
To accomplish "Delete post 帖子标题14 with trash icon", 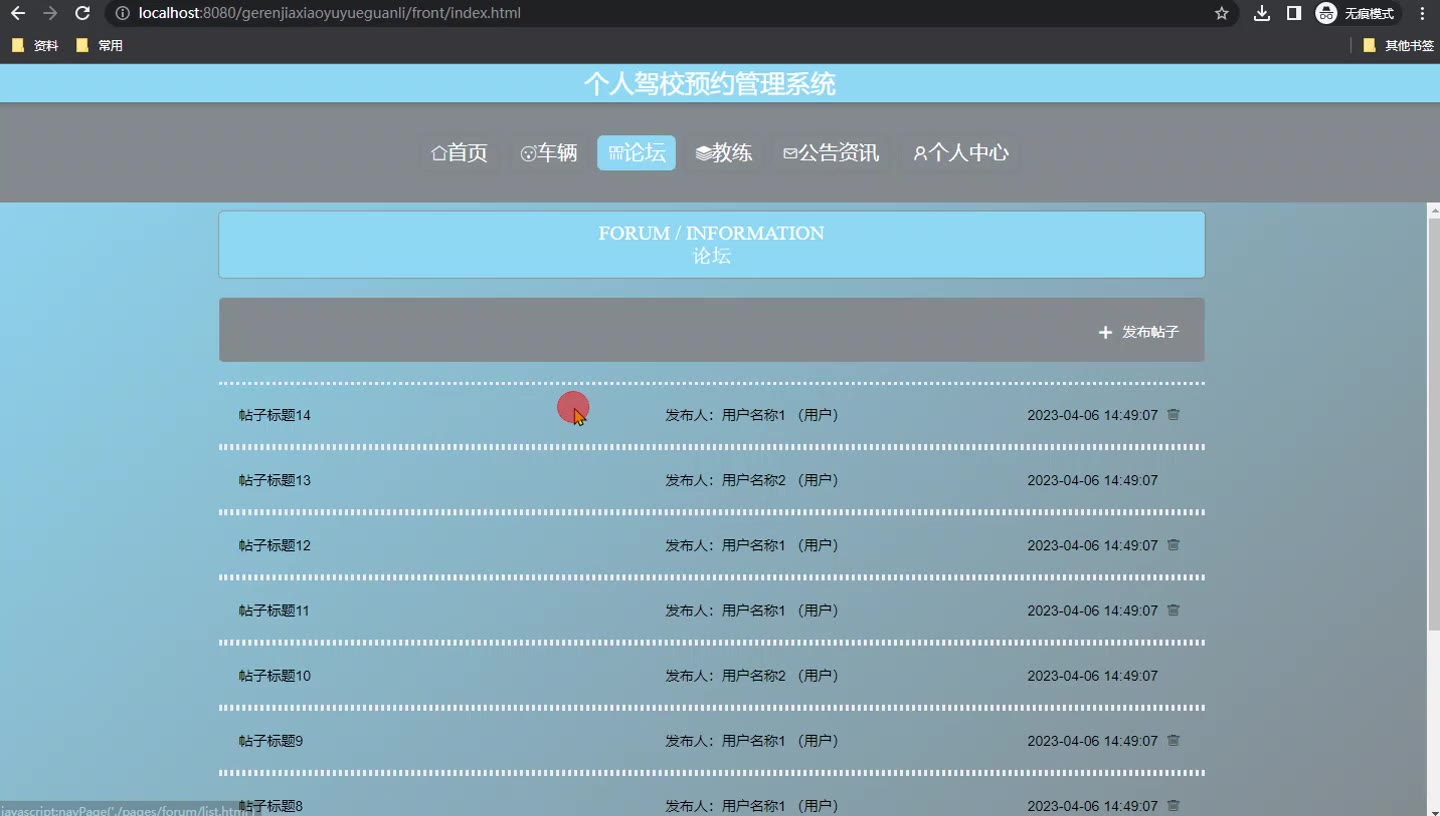I will pos(1173,415).
